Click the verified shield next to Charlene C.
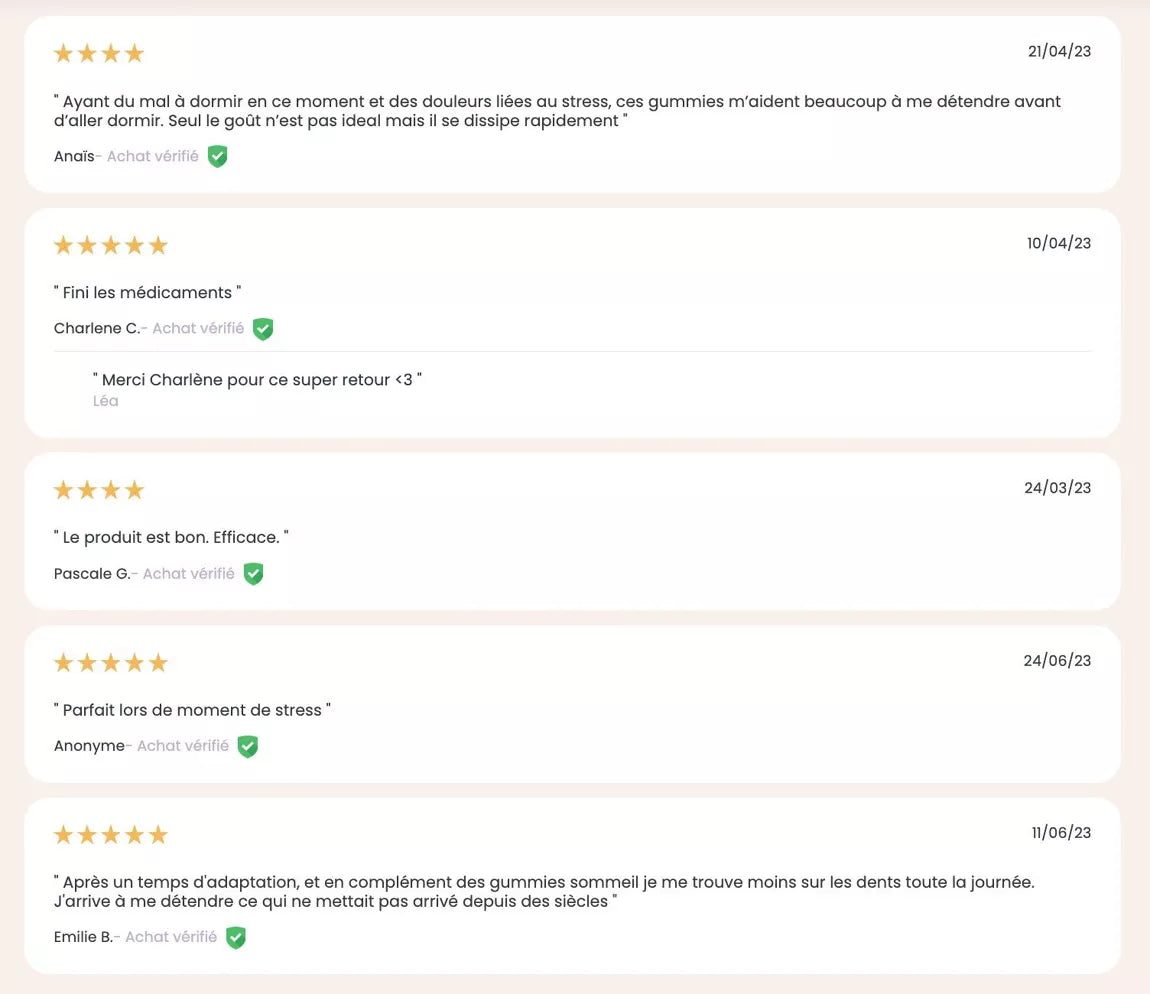 click(x=263, y=329)
